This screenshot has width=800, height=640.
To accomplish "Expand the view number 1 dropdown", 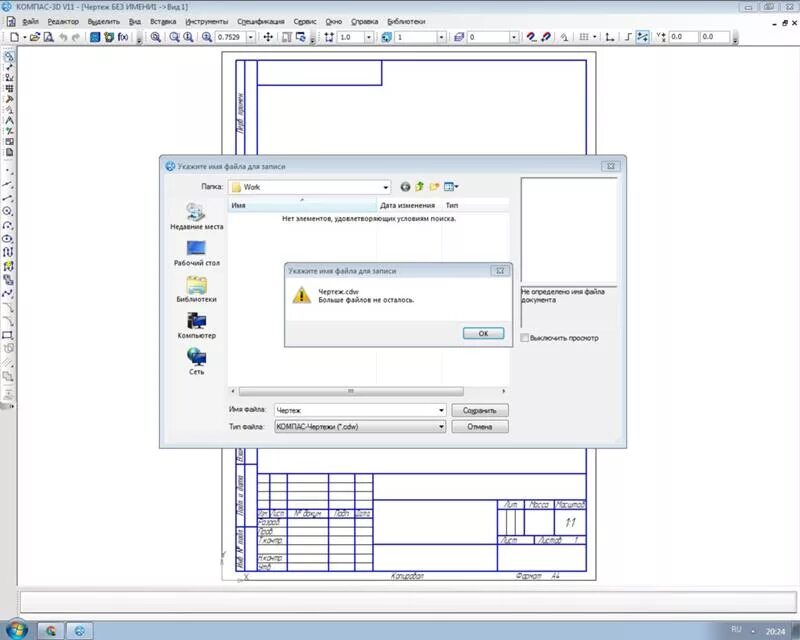I will [x=441, y=37].
